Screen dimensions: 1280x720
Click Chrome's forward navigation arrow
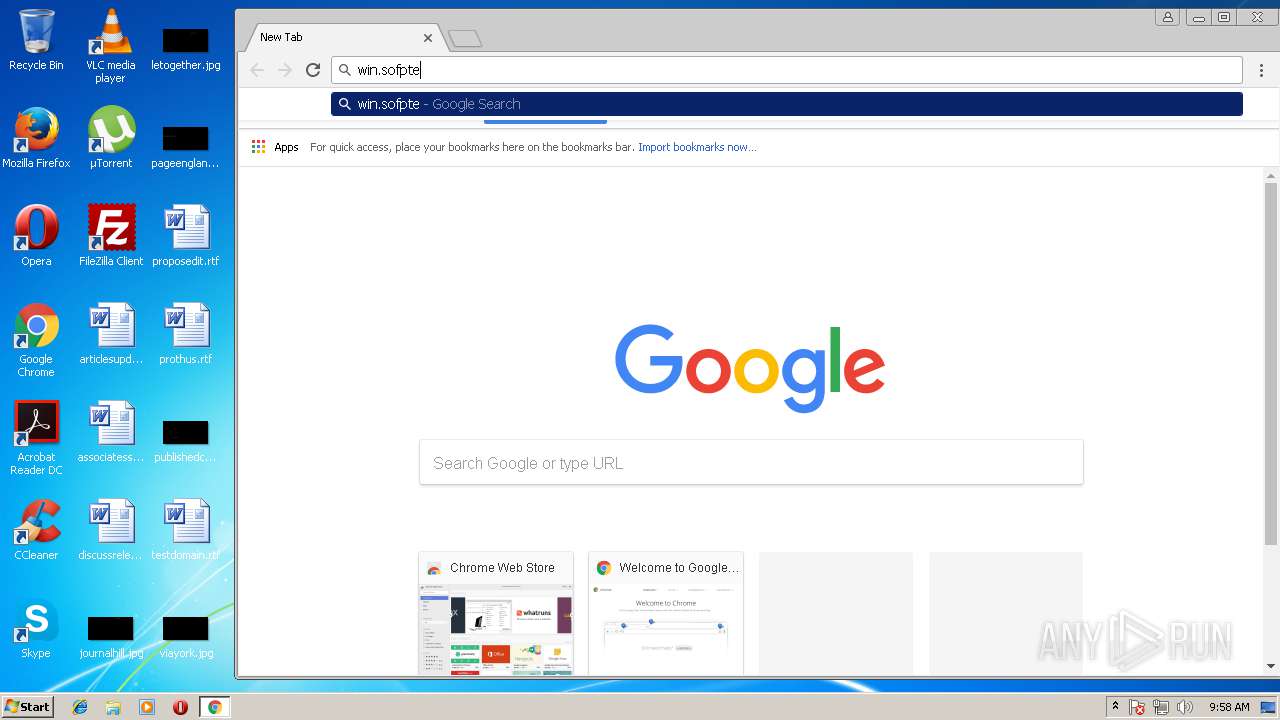point(285,70)
